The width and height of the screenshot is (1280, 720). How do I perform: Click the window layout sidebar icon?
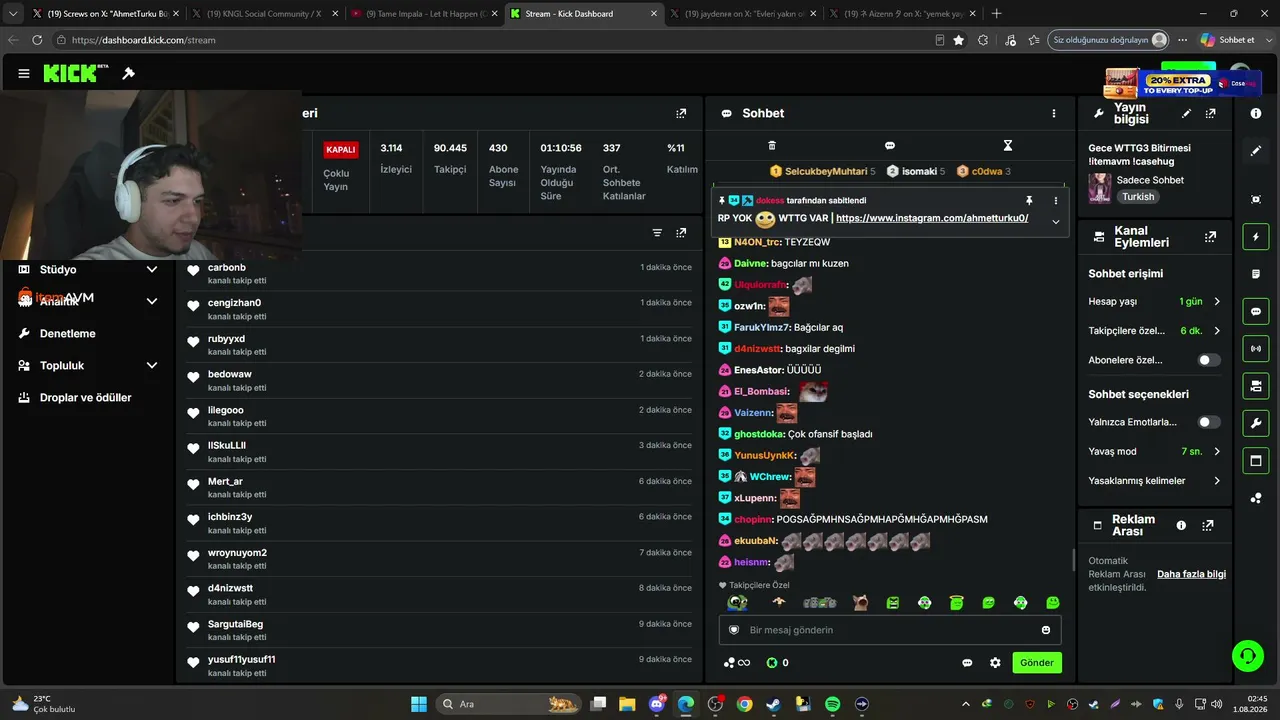coord(1256,460)
